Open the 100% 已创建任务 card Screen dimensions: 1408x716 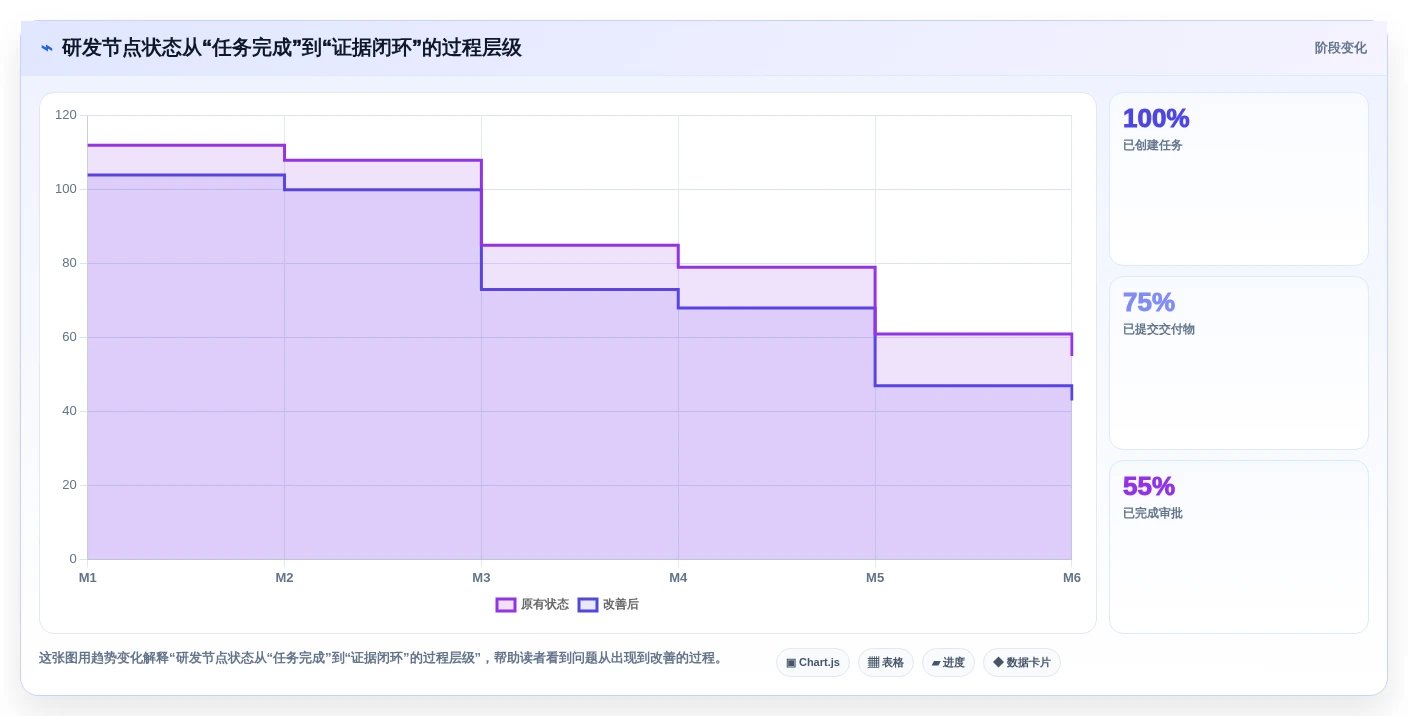point(1238,179)
